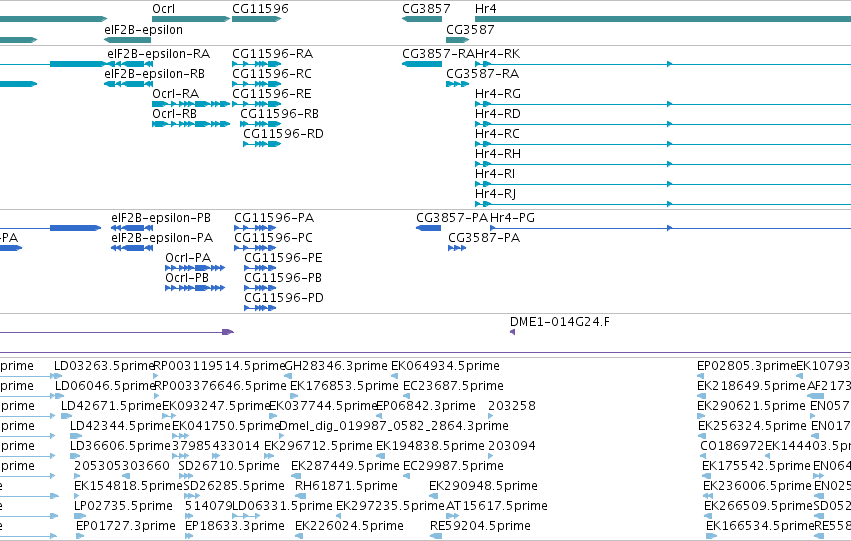Click the CO186972 EST label
Viewport: 851px width, 541px height.
tap(732, 447)
